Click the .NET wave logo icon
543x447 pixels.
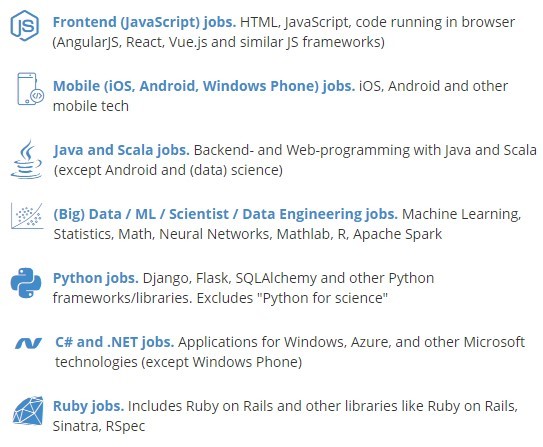(x=28, y=343)
